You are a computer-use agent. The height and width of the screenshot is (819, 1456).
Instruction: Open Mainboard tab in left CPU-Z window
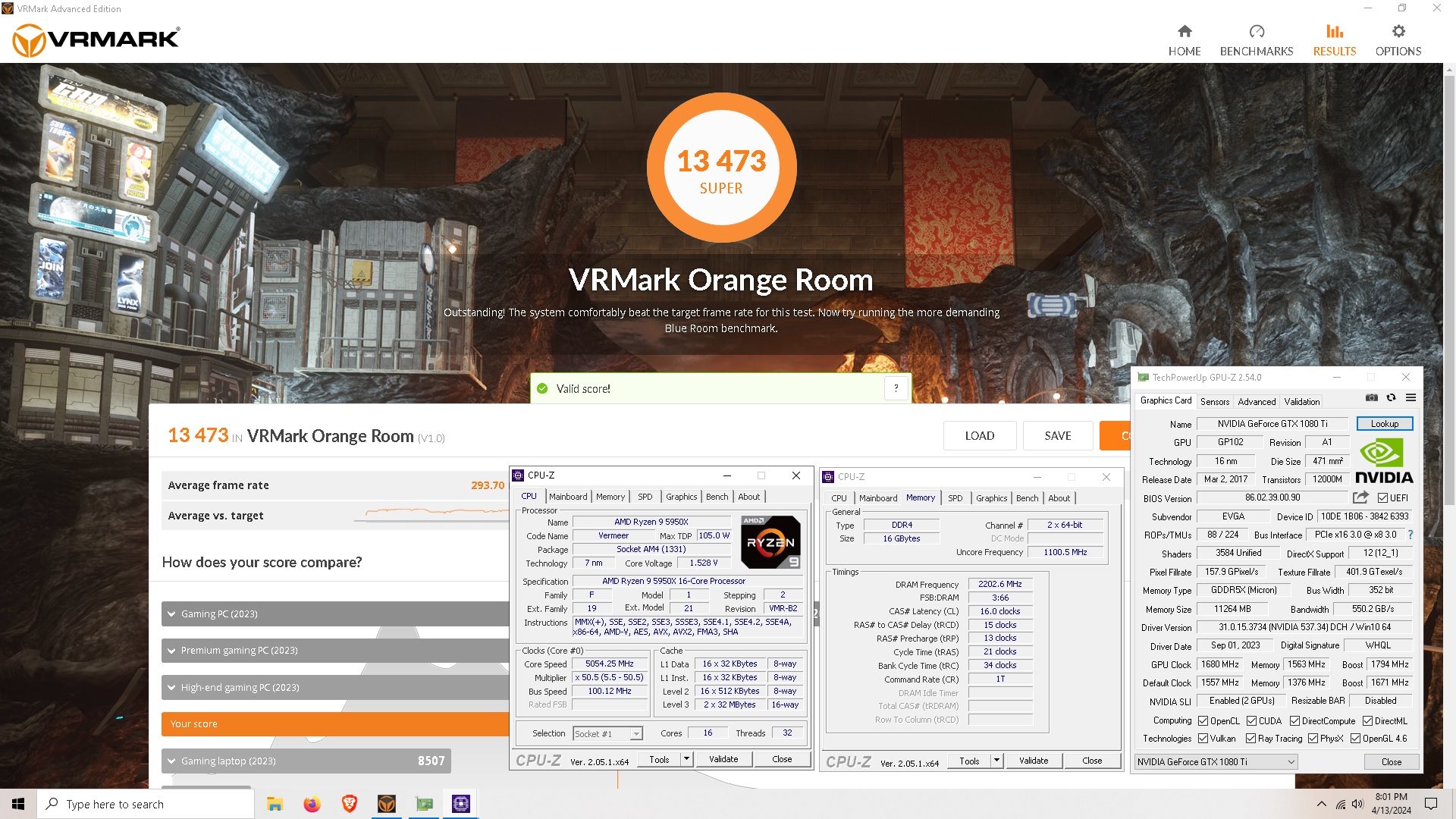[x=568, y=497]
